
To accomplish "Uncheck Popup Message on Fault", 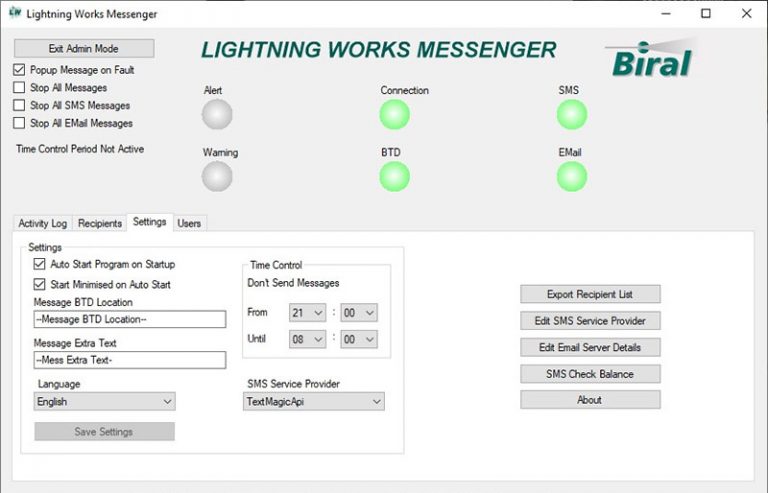I will pyautogui.click(x=20, y=71).
